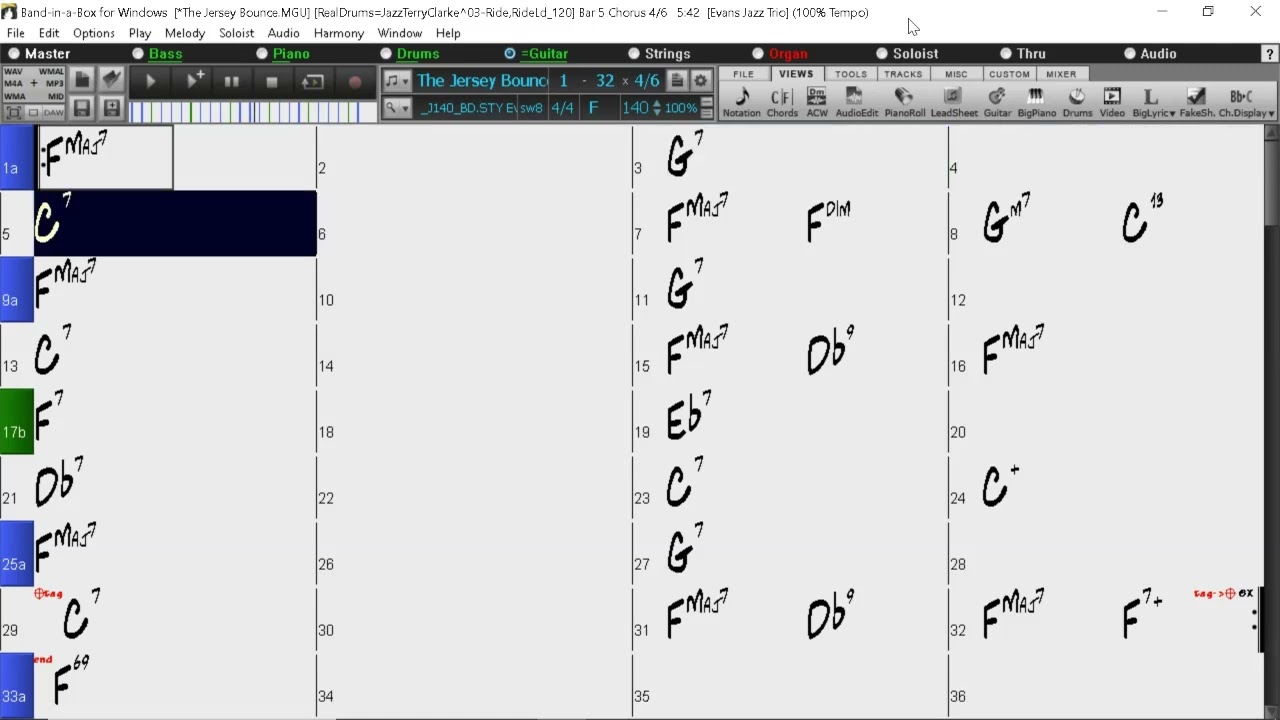
Task: Open the Chords sheet view
Action: [782, 102]
